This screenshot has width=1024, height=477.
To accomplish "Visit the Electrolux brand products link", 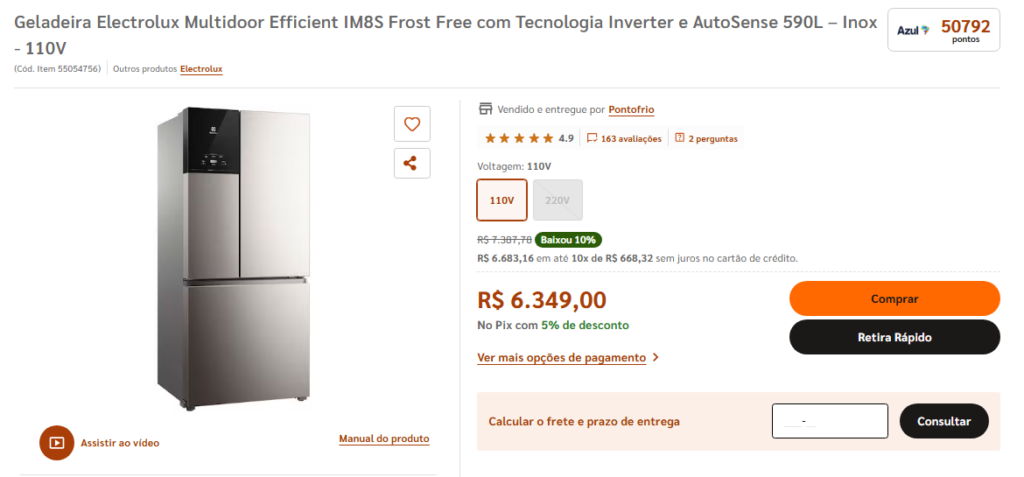I will (x=201, y=69).
